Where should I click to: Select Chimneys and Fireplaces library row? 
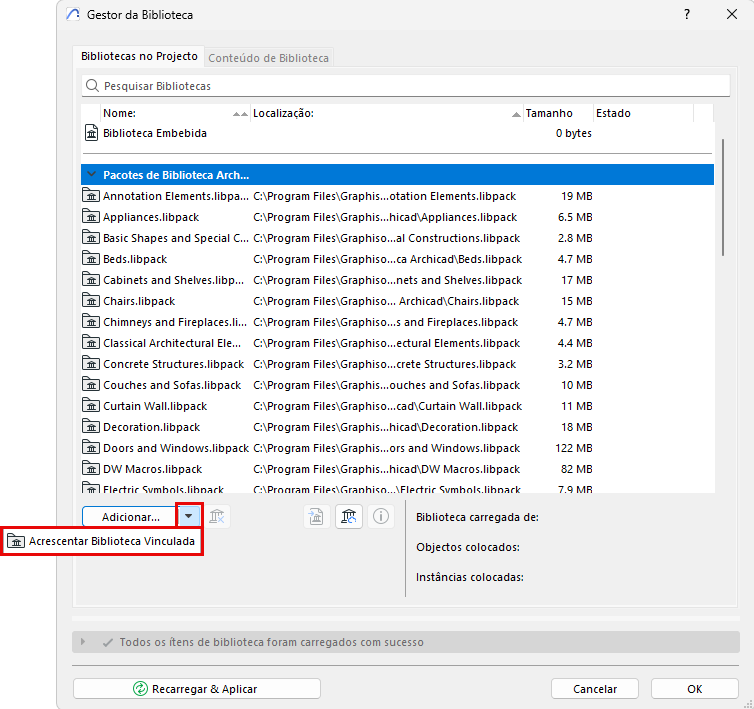[397, 322]
